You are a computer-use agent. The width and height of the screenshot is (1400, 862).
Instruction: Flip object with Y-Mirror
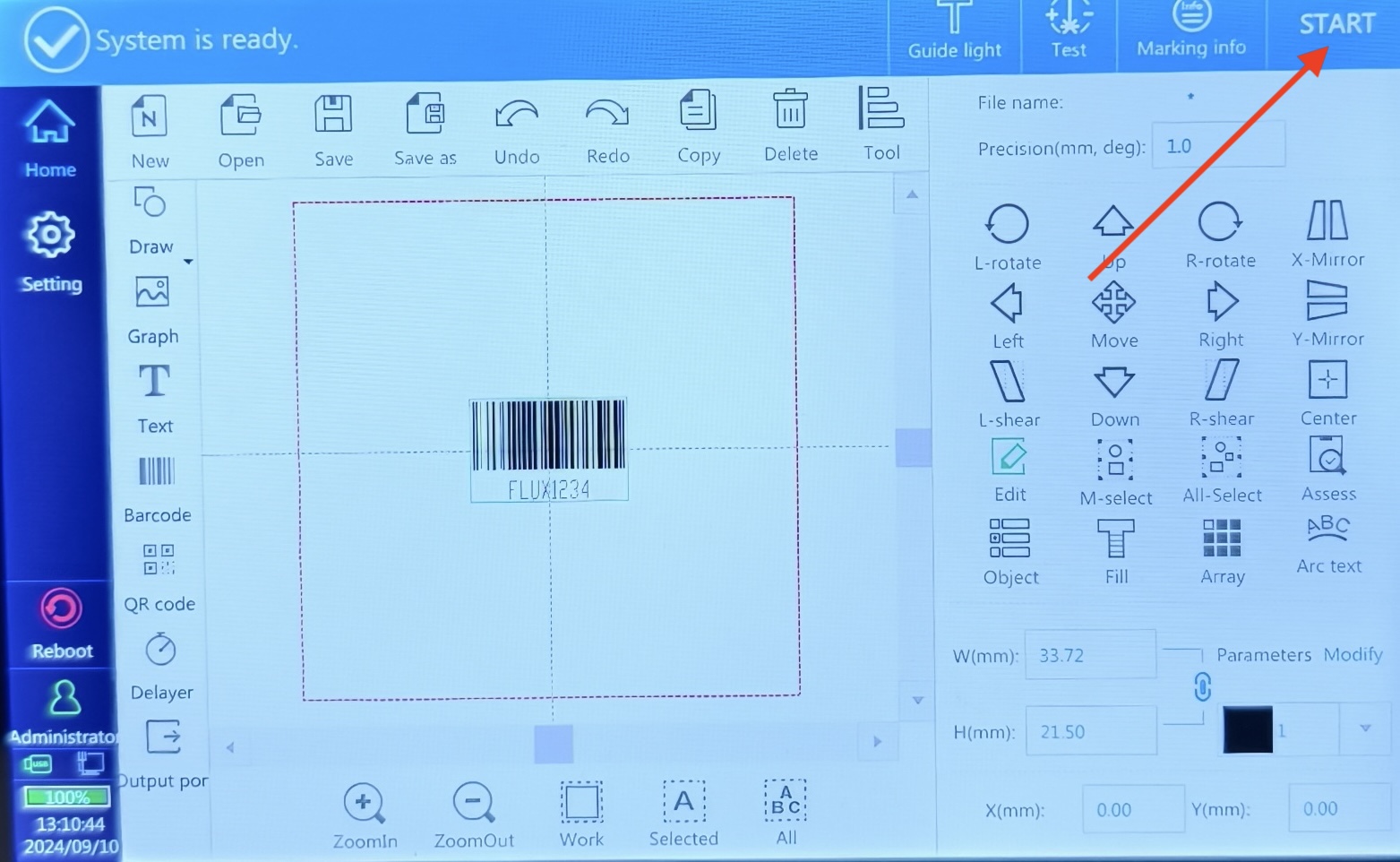(x=1327, y=314)
